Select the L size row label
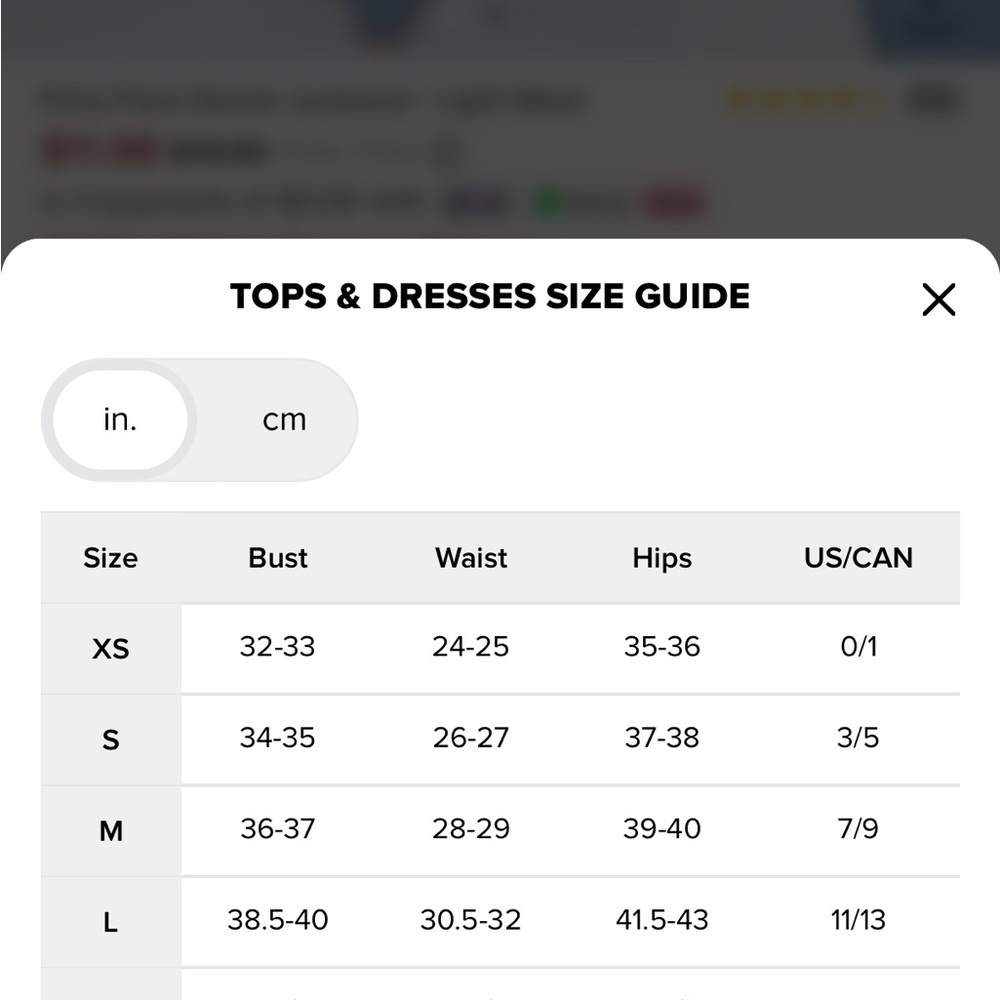1000x1000 pixels. coord(111,922)
